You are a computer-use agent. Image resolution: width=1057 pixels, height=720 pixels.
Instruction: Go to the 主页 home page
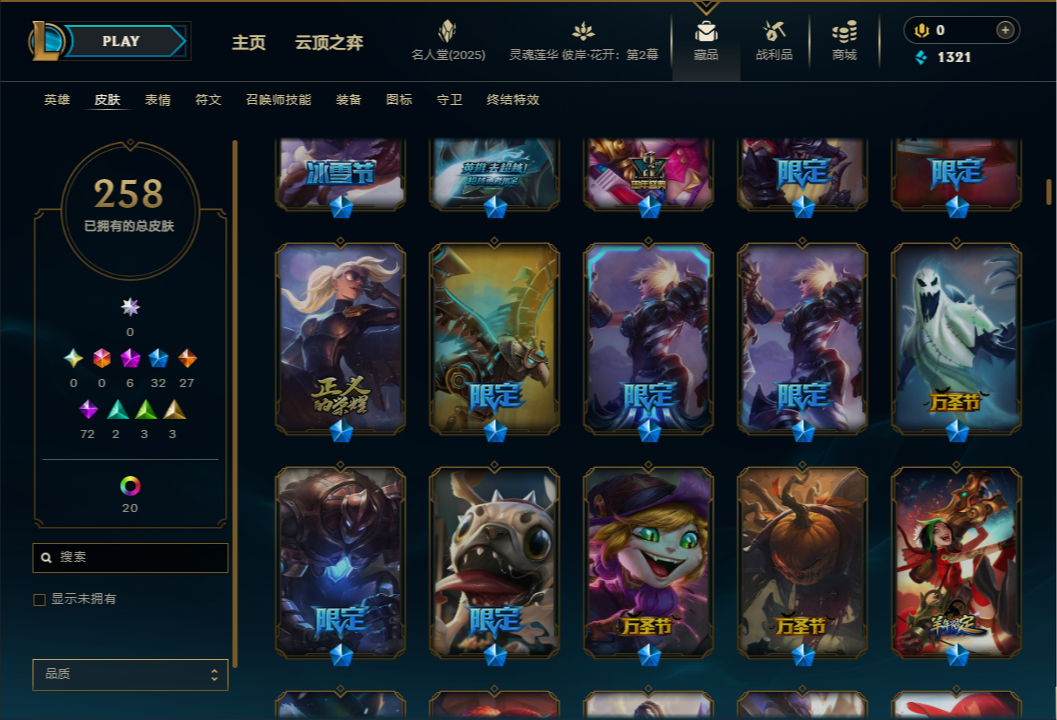249,42
